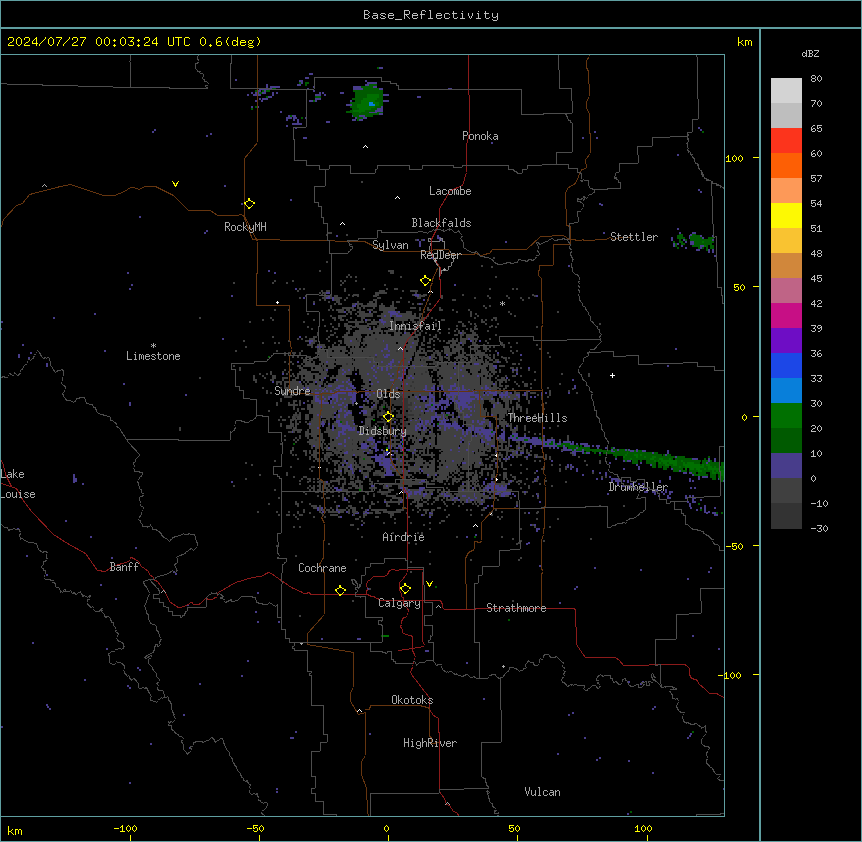Click the green echo east of Stettler
This screenshot has height=842, width=862.
pyautogui.click(x=695, y=241)
